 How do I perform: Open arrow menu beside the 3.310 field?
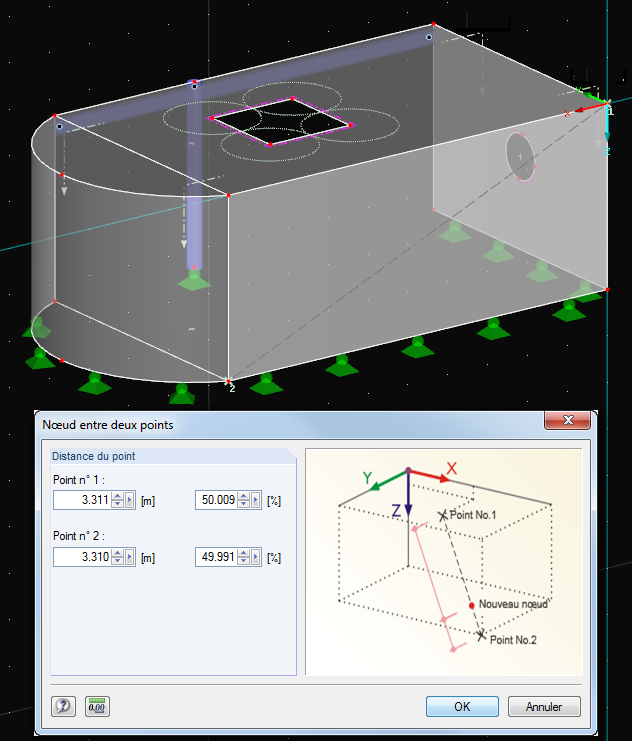pos(130,557)
